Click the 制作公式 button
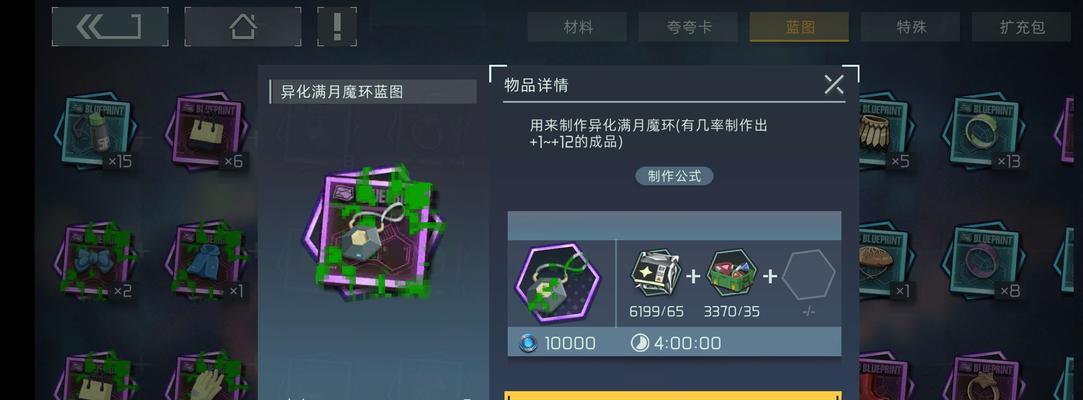The width and height of the screenshot is (1083, 400). click(x=674, y=176)
